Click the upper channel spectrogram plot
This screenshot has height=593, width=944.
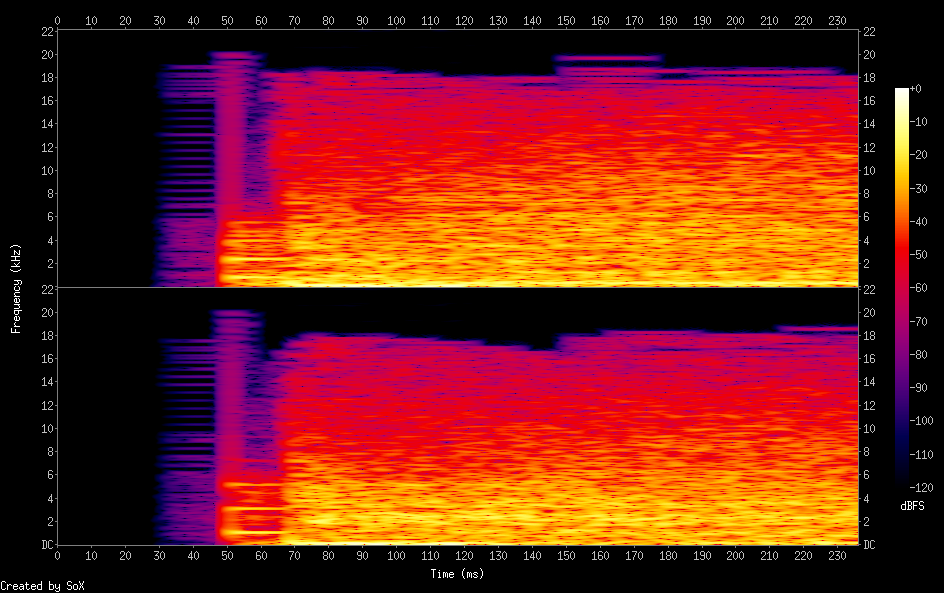[x=458, y=158]
